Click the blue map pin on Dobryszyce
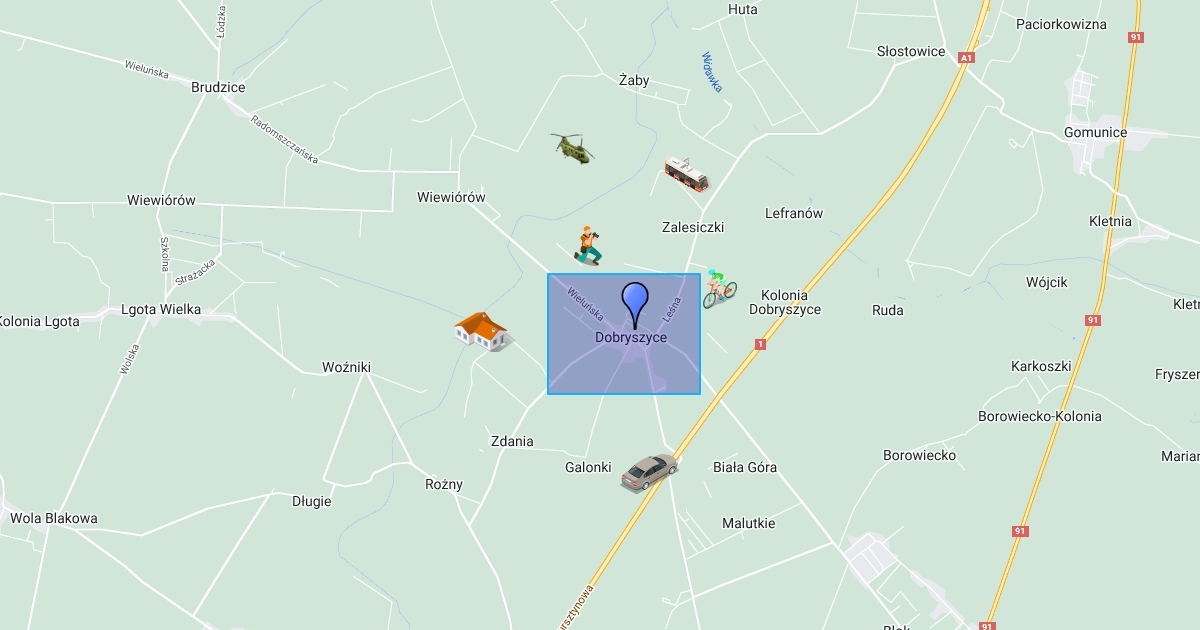1200x630 pixels. 635,305
